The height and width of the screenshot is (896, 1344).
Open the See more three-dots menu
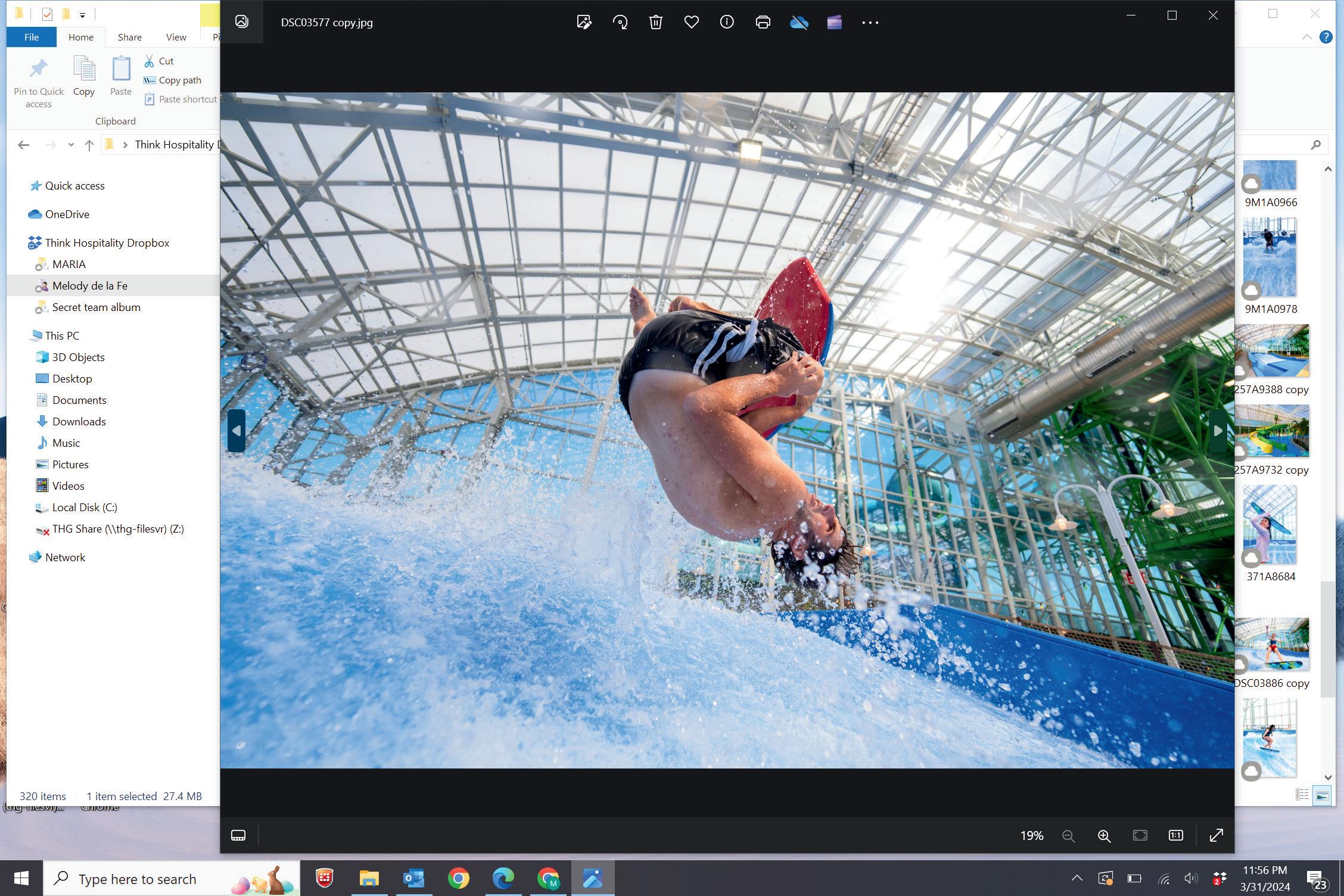870,23
